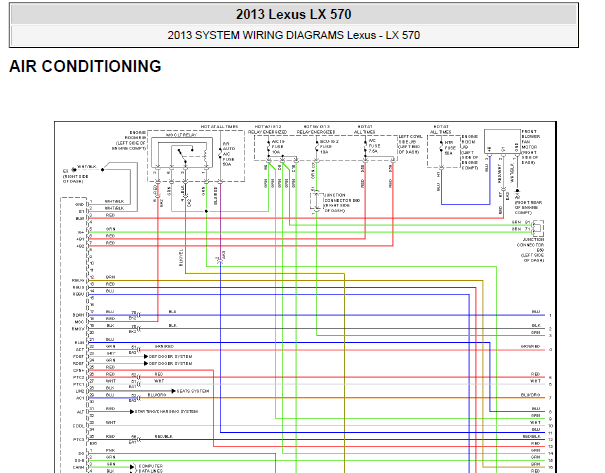Click the front blower fan motor box
The height and width of the screenshot is (473, 605).
(x=502, y=142)
